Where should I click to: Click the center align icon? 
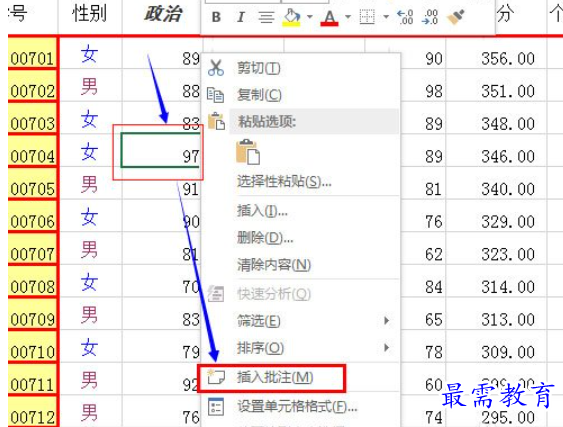pos(266,17)
